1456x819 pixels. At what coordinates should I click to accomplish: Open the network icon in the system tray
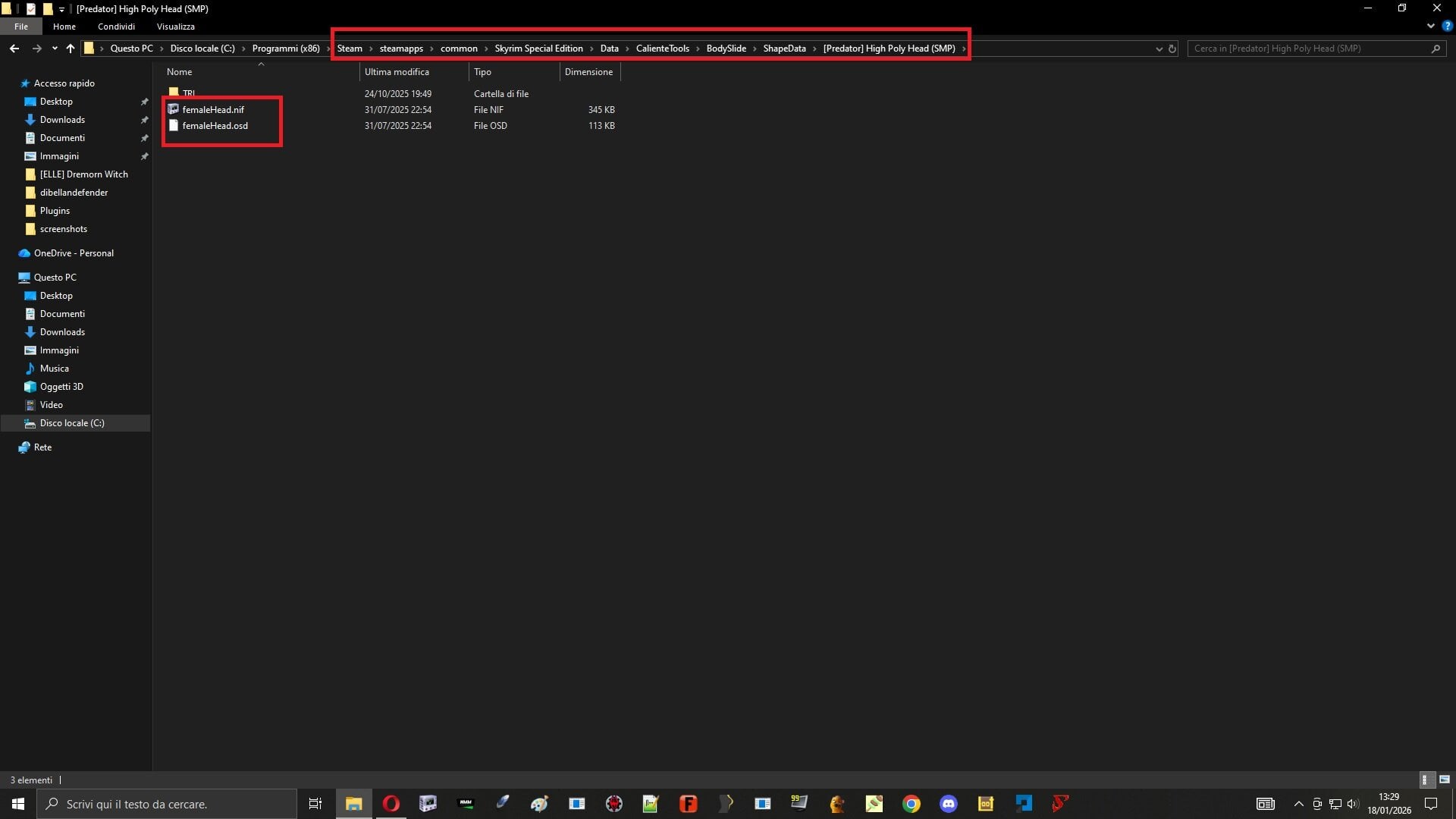(1335, 804)
